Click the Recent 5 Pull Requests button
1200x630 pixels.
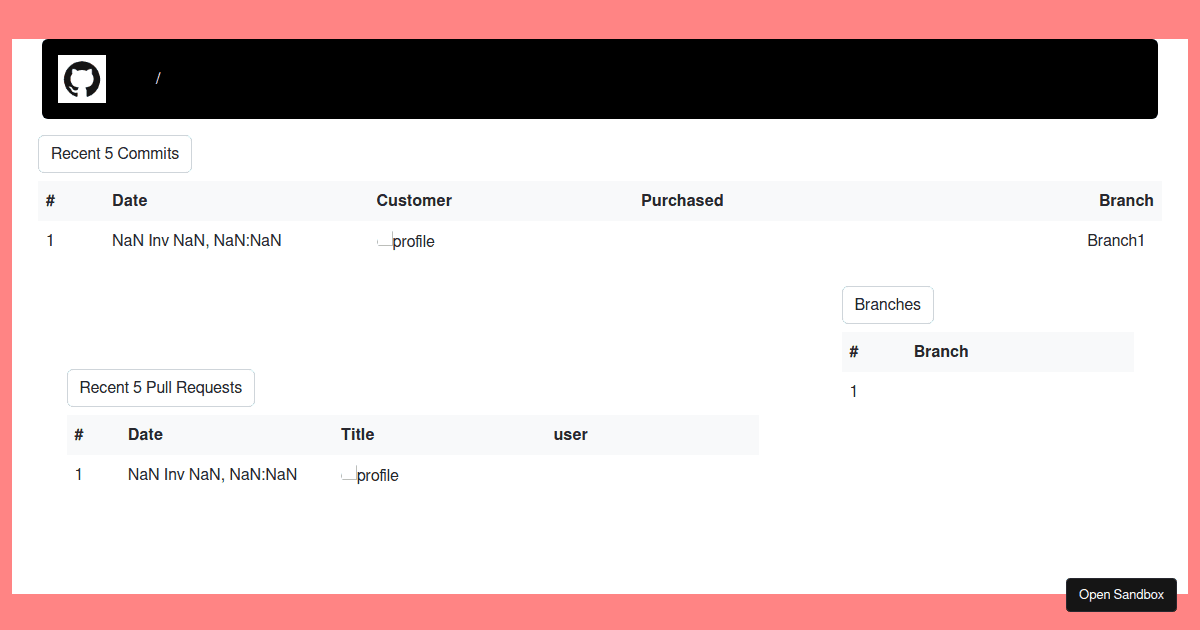click(161, 388)
